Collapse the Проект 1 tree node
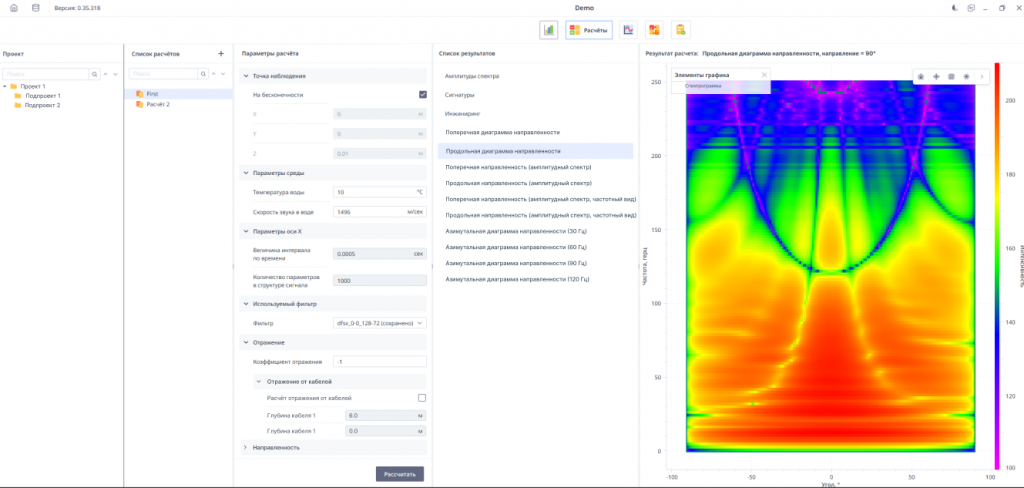Screen dimensions: 1024x488 point(5,86)
